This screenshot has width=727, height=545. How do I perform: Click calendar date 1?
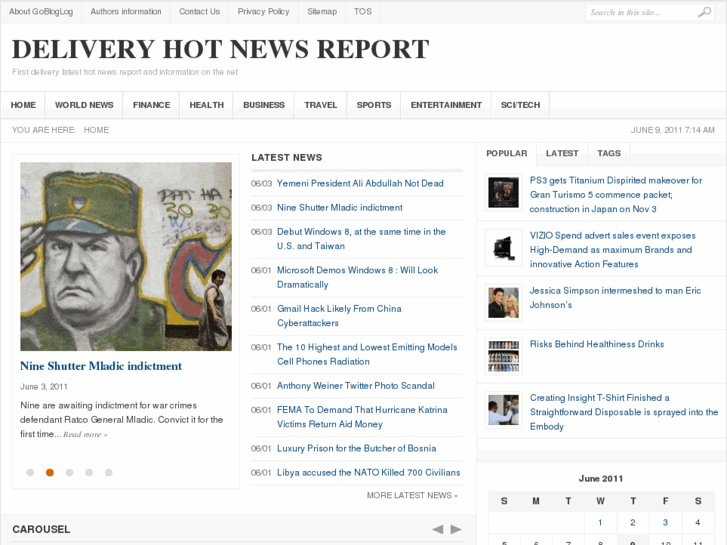point(600,522)
